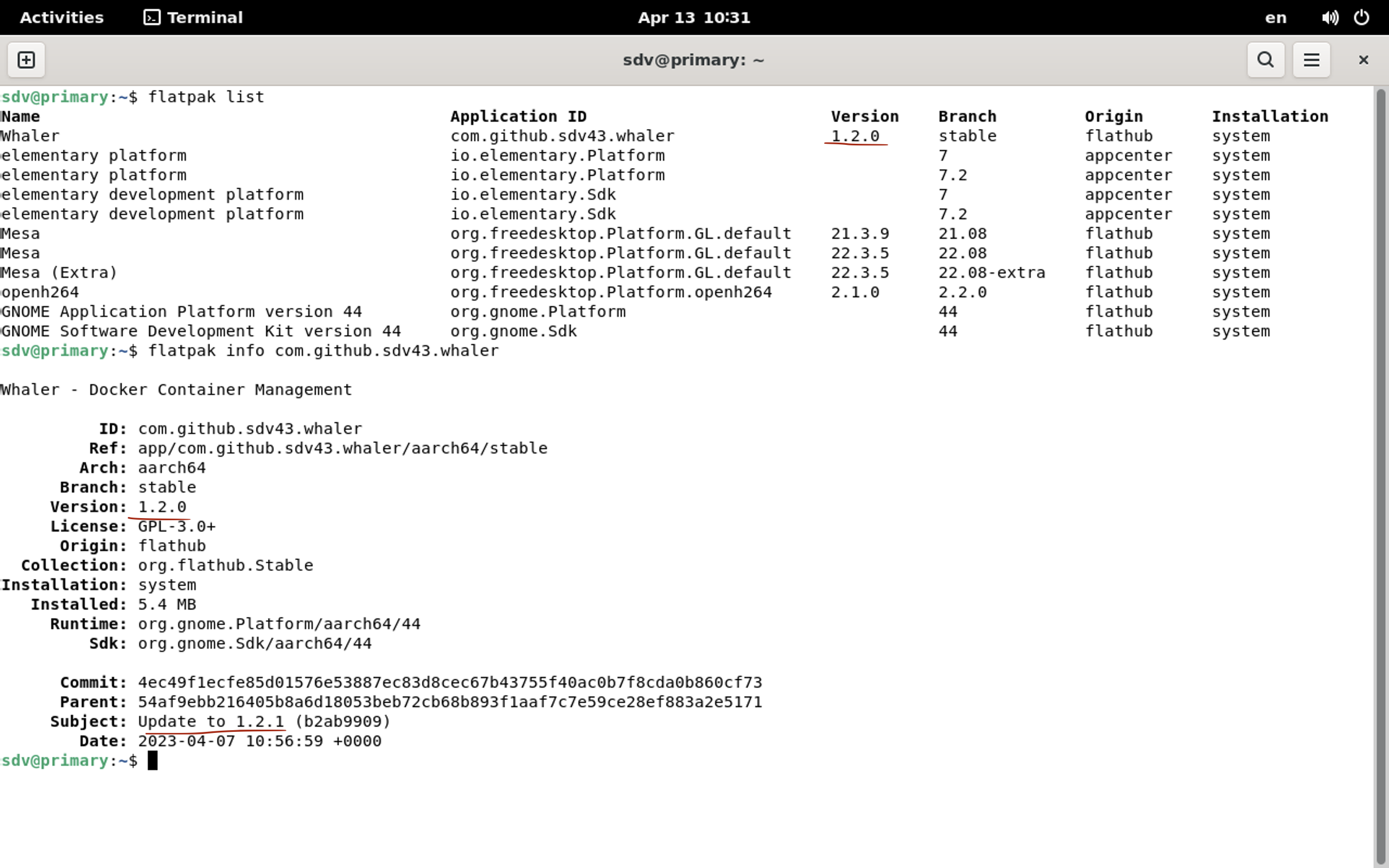Open a new terminal tab

point(27,60)
